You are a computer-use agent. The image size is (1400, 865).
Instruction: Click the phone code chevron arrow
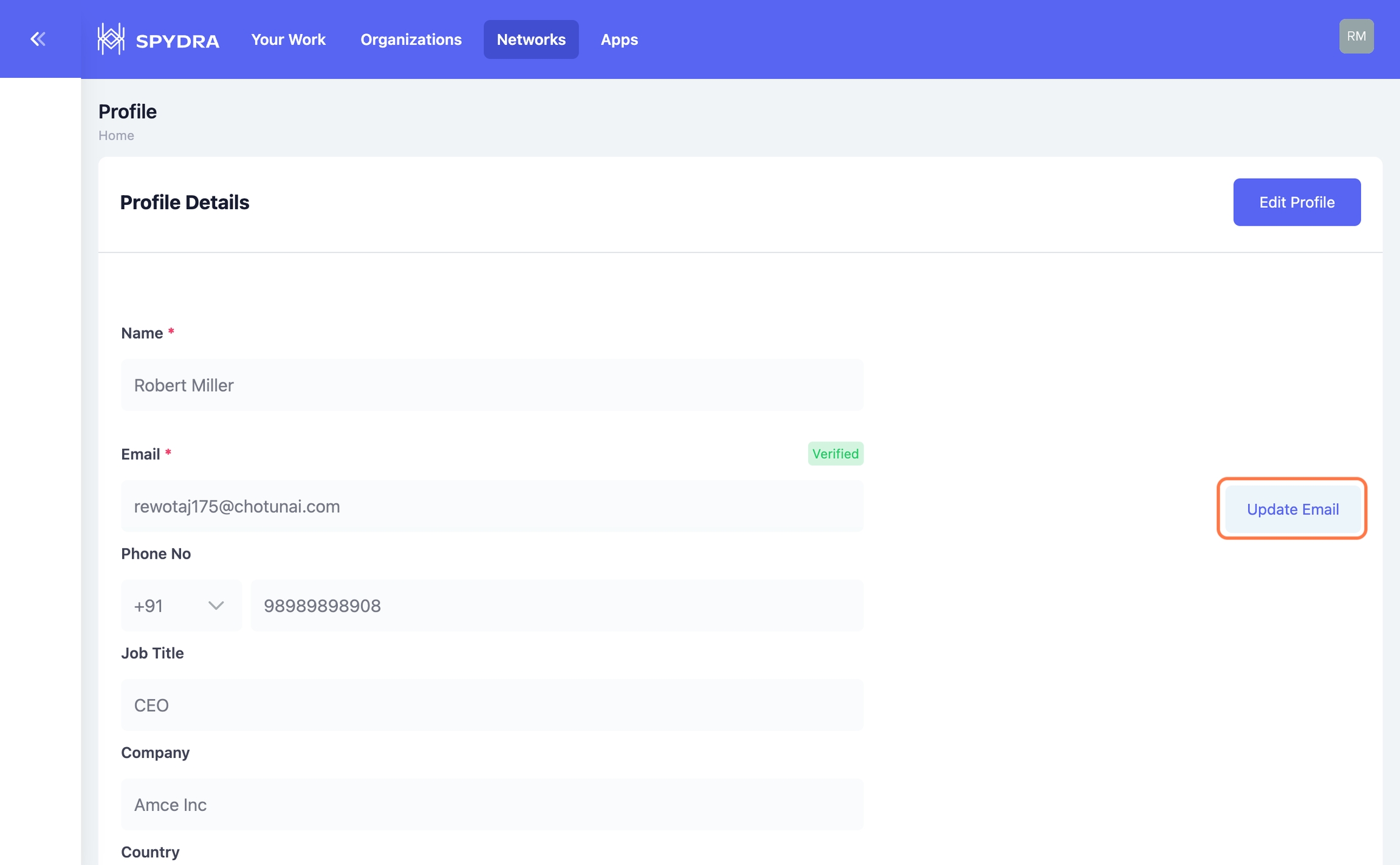tap(216, 605)
